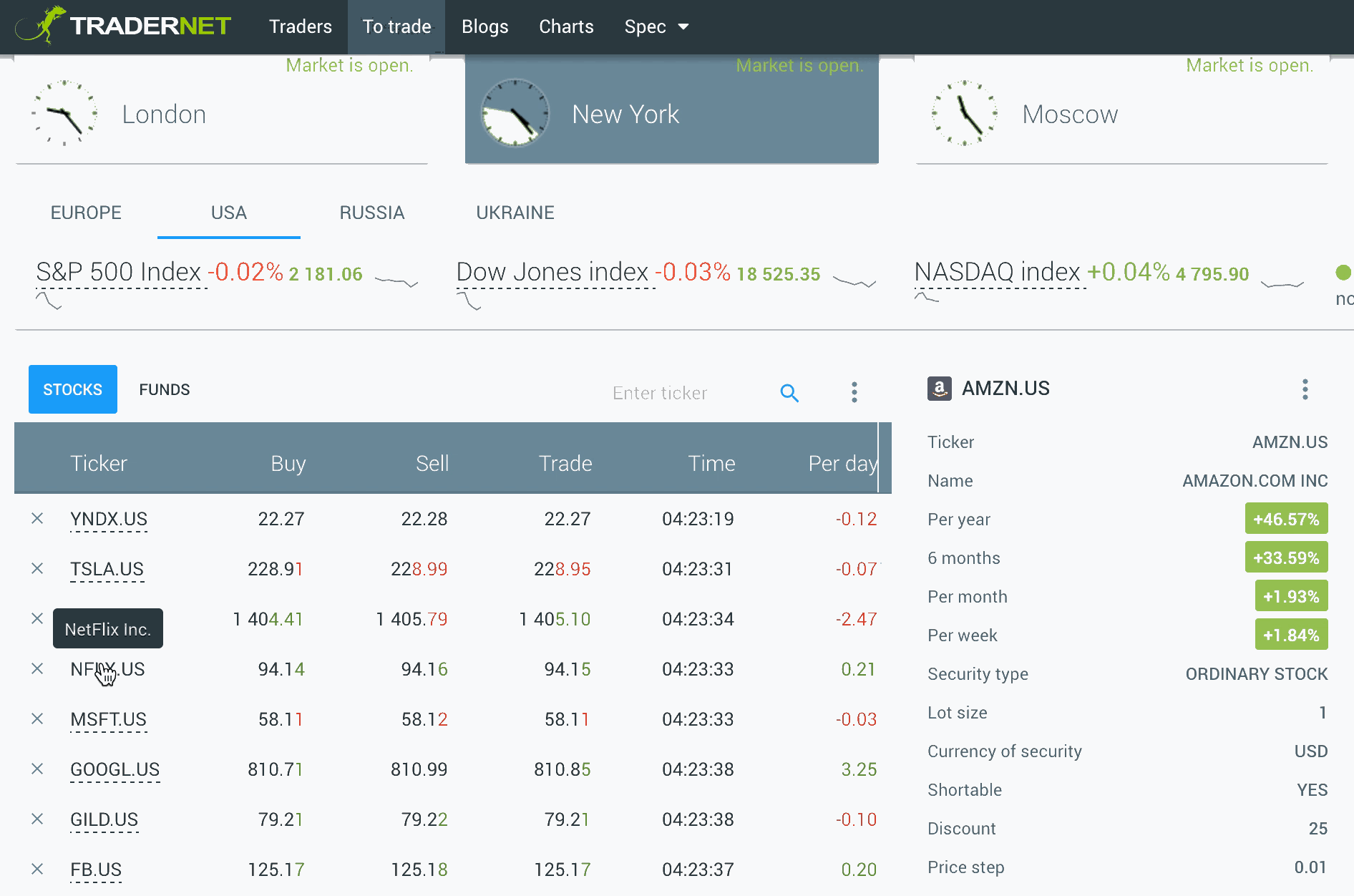Screen dimensions: 1354x896
Task: Click the AMAZON.COM INC name value
Action: tap(1255, 481)
